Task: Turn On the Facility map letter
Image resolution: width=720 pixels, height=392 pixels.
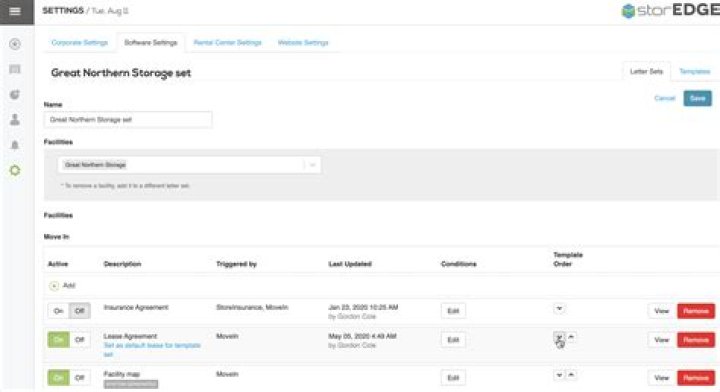Action: coord(58,377)
